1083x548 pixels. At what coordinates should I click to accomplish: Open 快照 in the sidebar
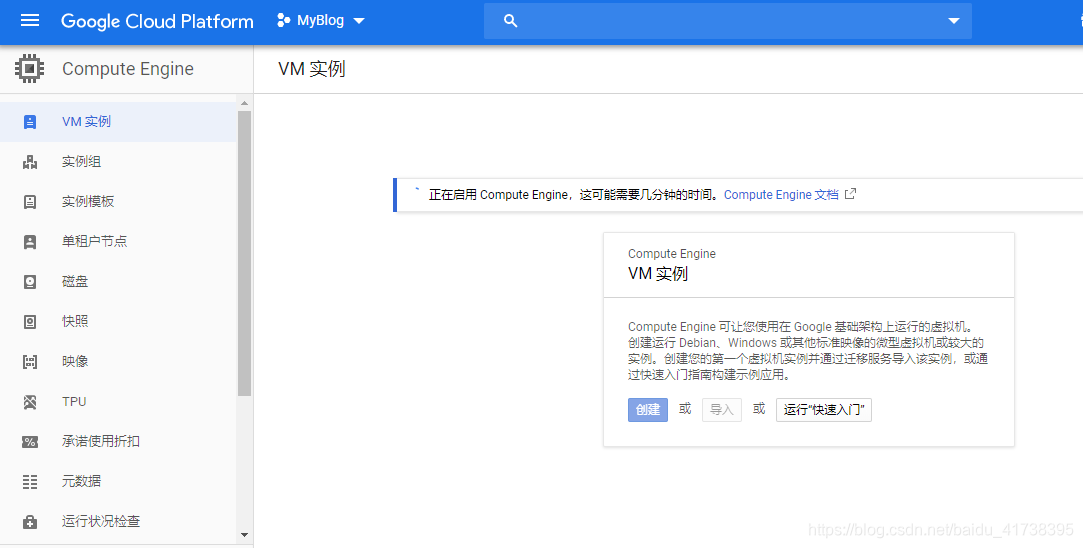(x=118, y=321)
